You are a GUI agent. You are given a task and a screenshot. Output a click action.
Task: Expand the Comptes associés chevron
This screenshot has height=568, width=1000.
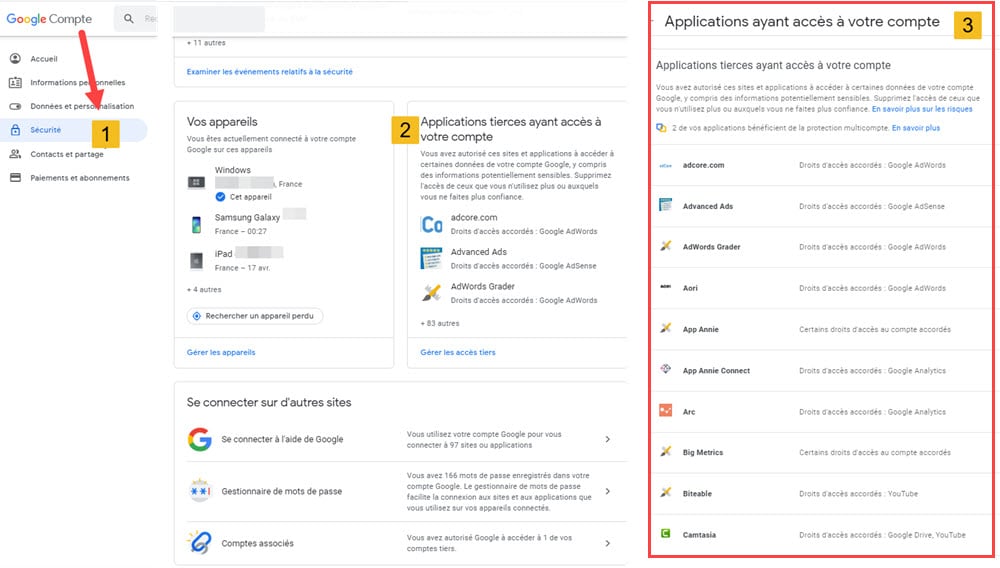pos(607,543)
